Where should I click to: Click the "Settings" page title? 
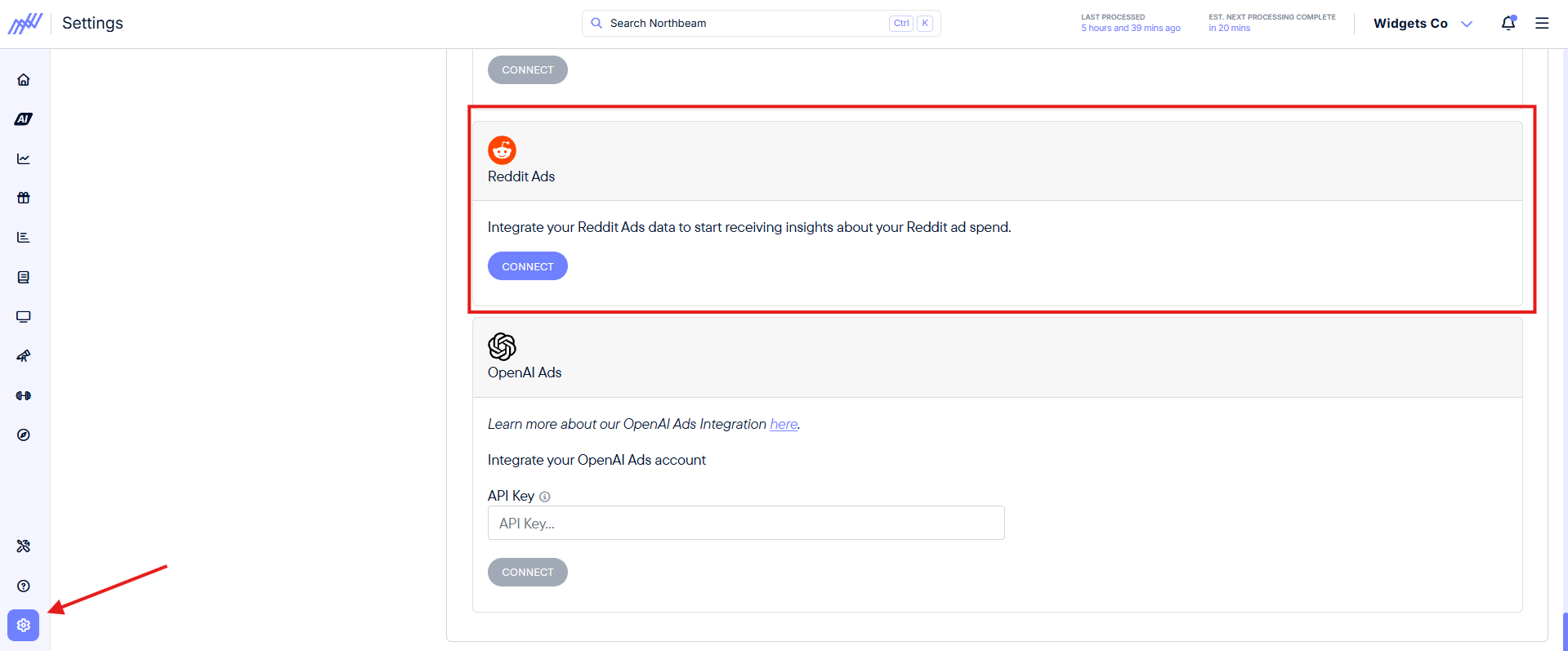pos(92,23)
